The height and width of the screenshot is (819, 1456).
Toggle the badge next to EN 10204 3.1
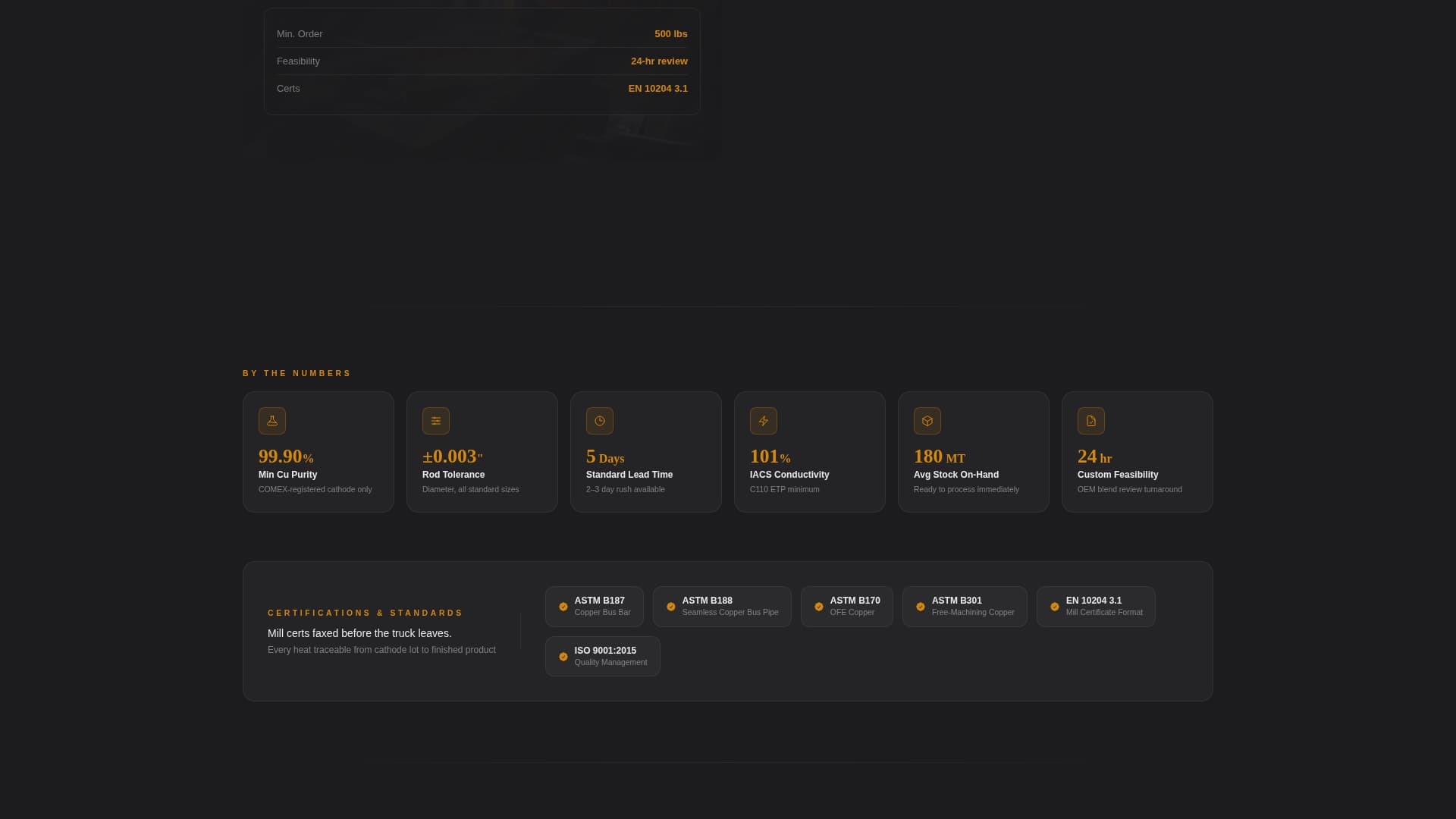[1054, 607]
